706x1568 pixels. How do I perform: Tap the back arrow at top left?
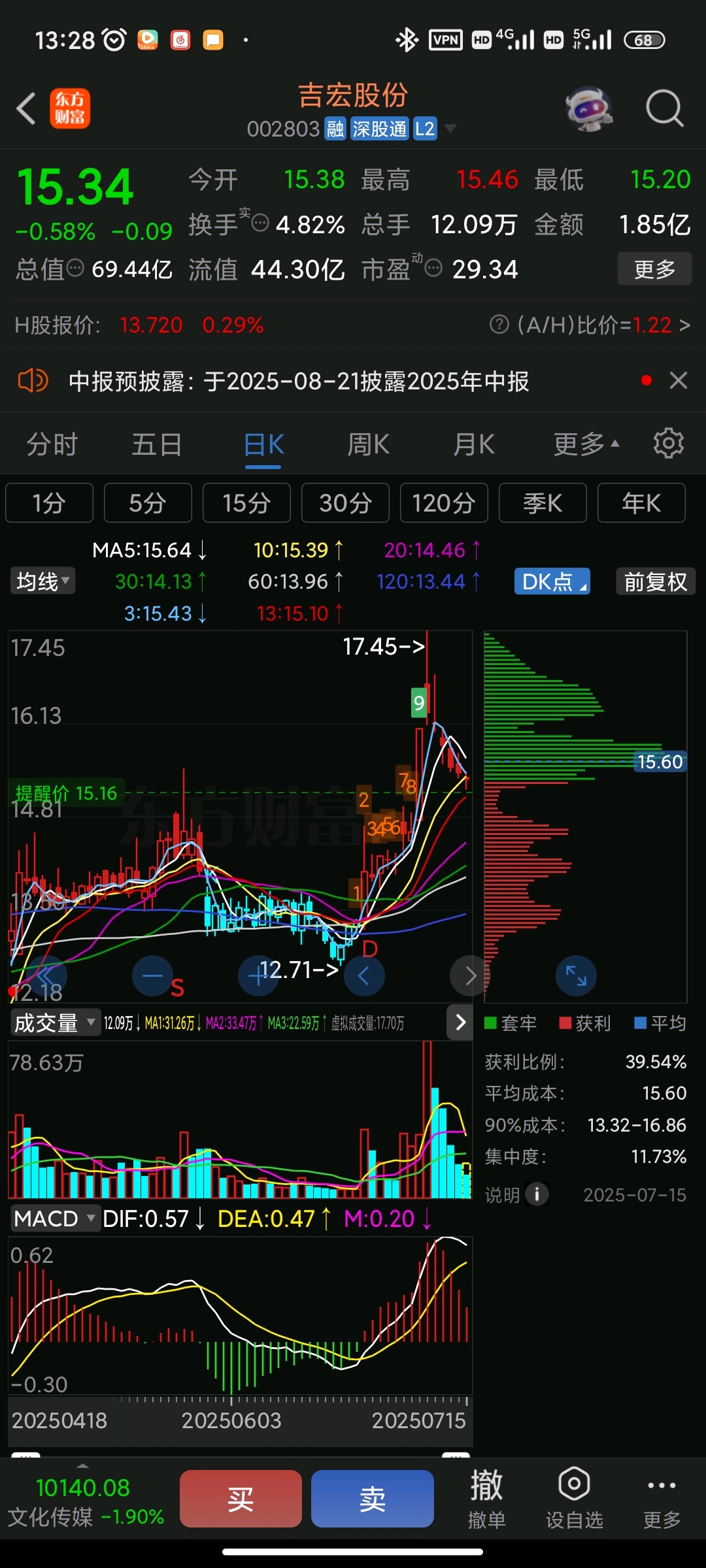(x=26, y=108)
